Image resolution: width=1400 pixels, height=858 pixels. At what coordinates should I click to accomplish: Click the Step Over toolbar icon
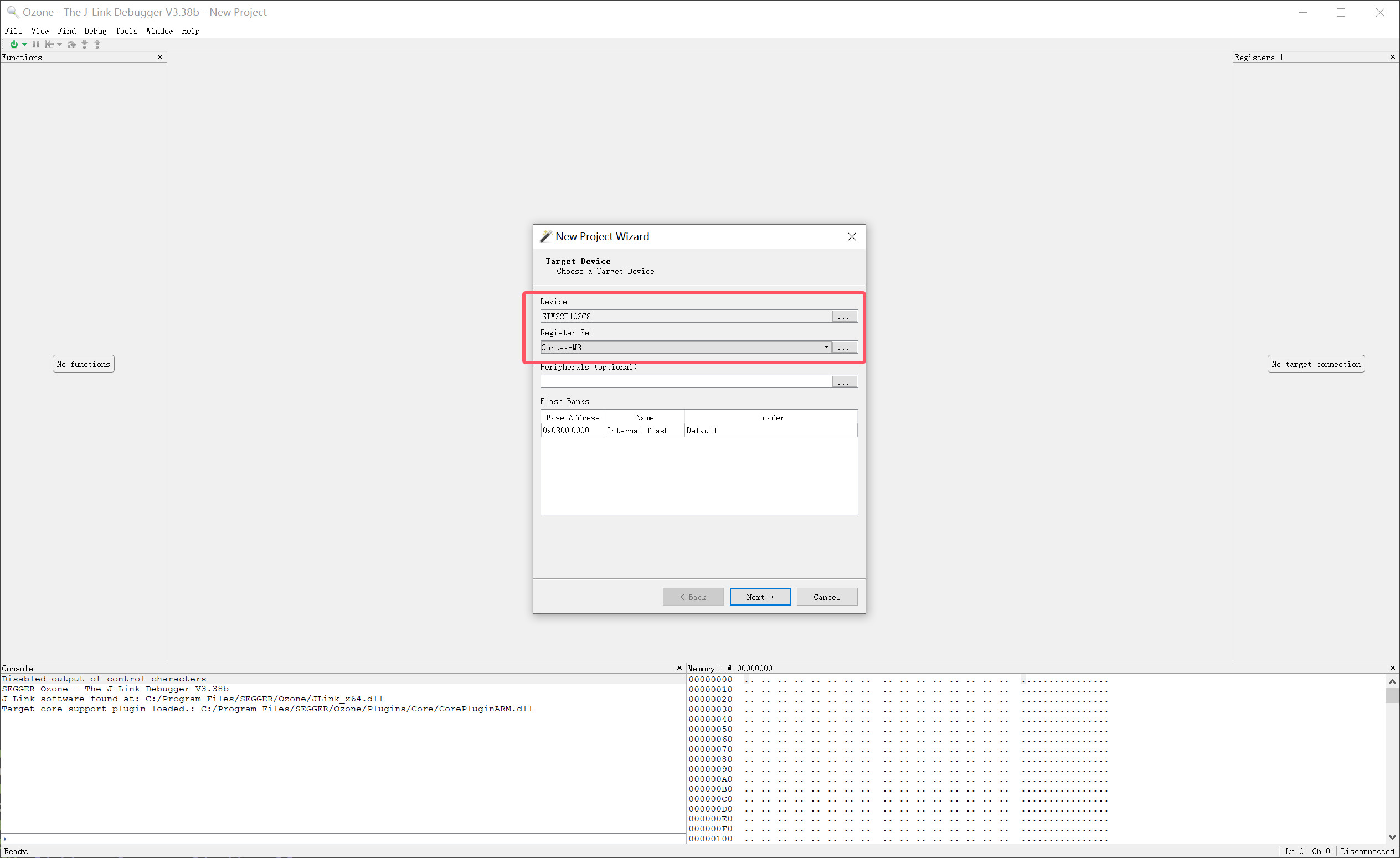point(71,44)
